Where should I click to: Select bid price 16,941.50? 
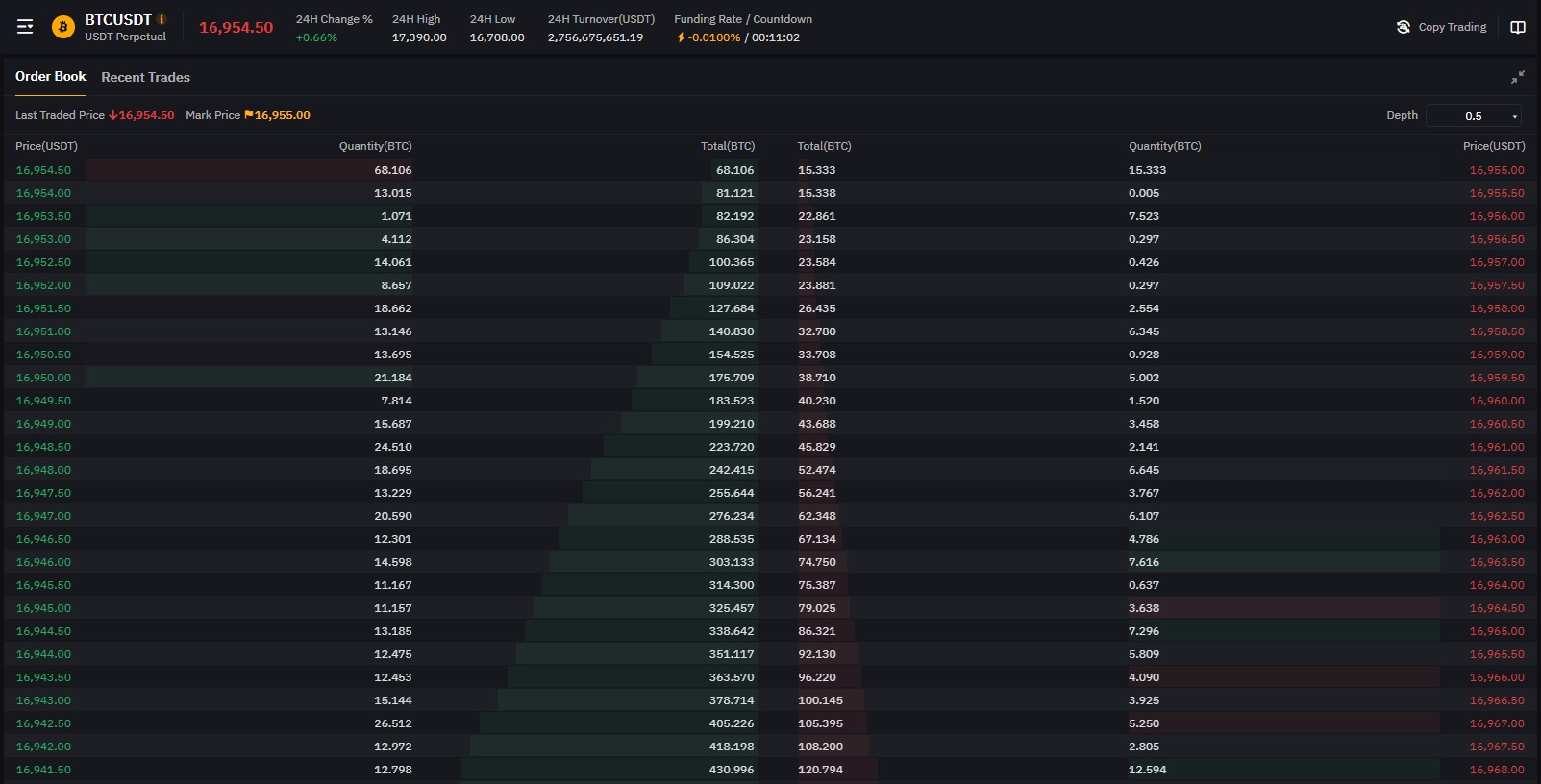click(43, 770)
